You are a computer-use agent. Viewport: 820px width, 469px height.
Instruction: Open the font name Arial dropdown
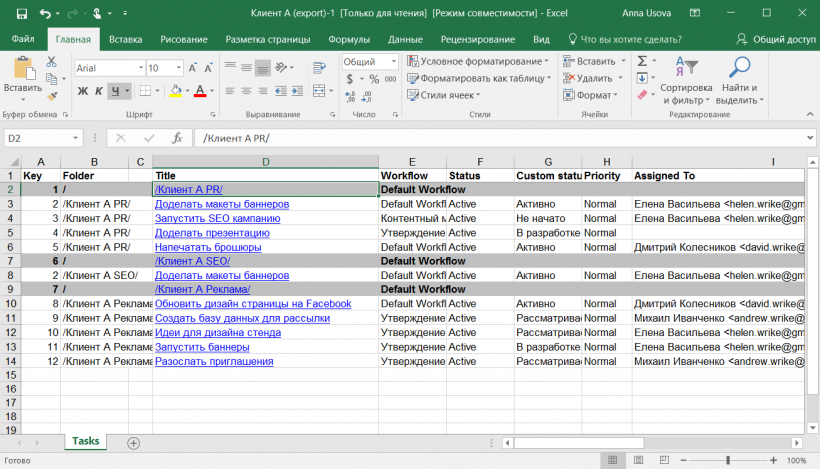141,68
